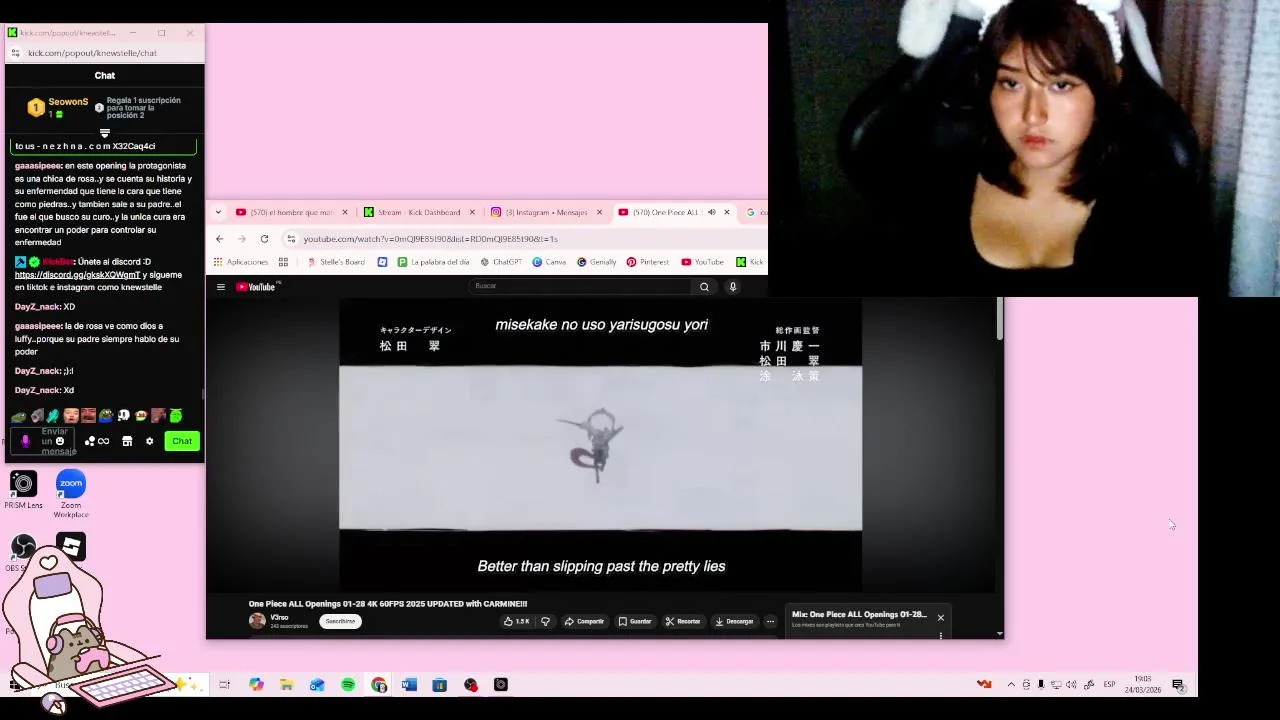This screenshot has height=720, width=1280.
Task: Open Mix playlist vertical dots options
Action: pyautogui.click(x=940, y=635)
